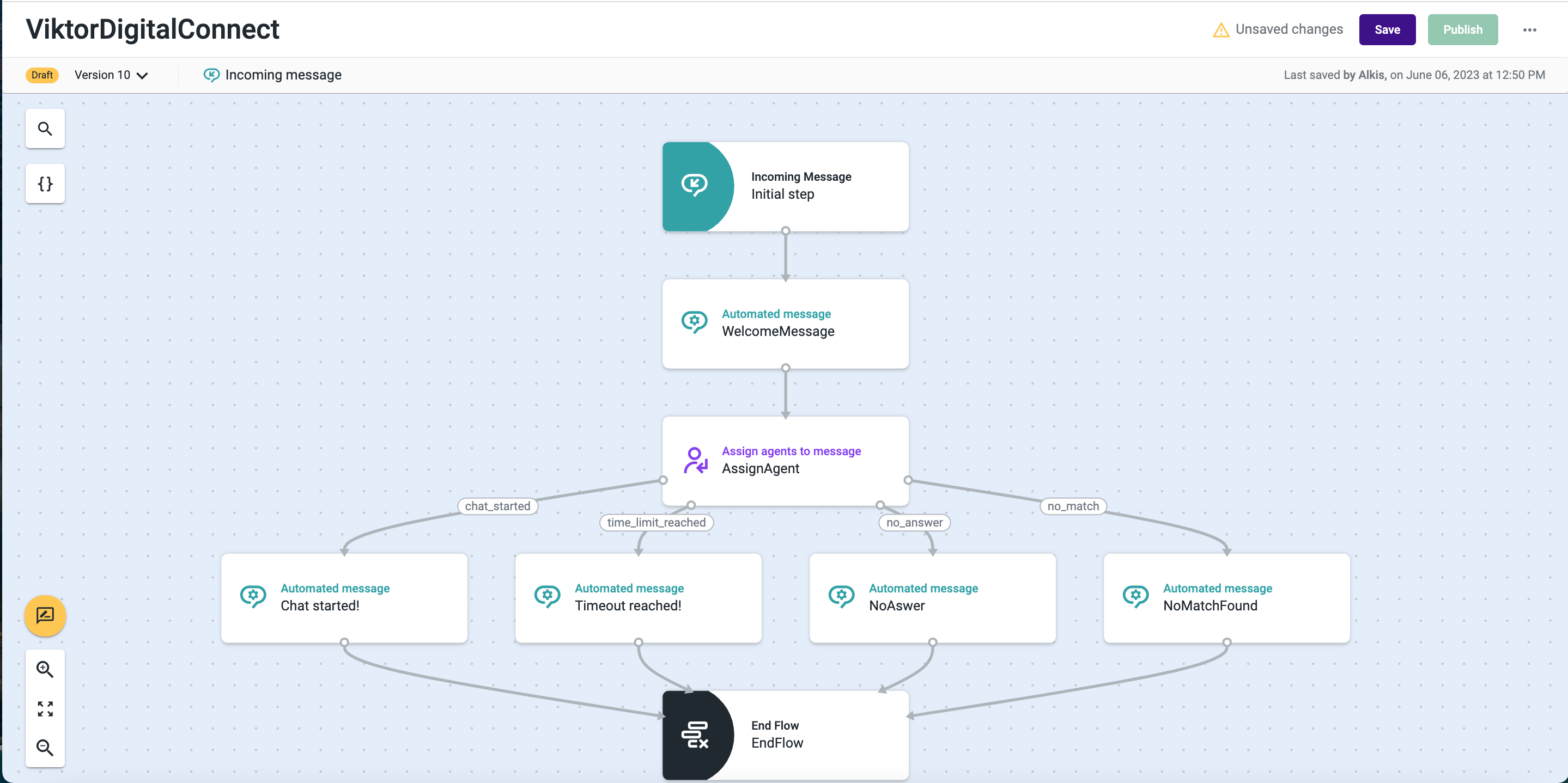Viewport: 1568px width, 783px height.
Task: Open the three-dot more options menu
Action: coord(1529,30)
